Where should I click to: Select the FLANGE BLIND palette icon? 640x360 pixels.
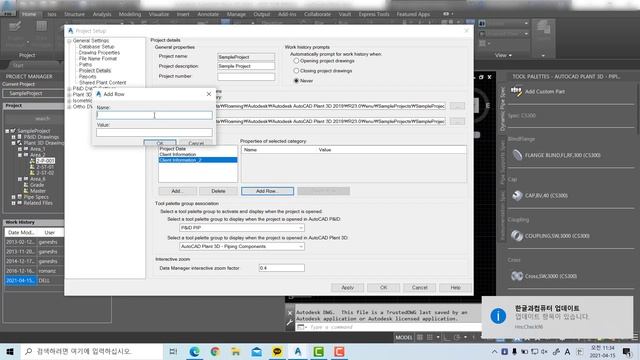tap(517, 155)
